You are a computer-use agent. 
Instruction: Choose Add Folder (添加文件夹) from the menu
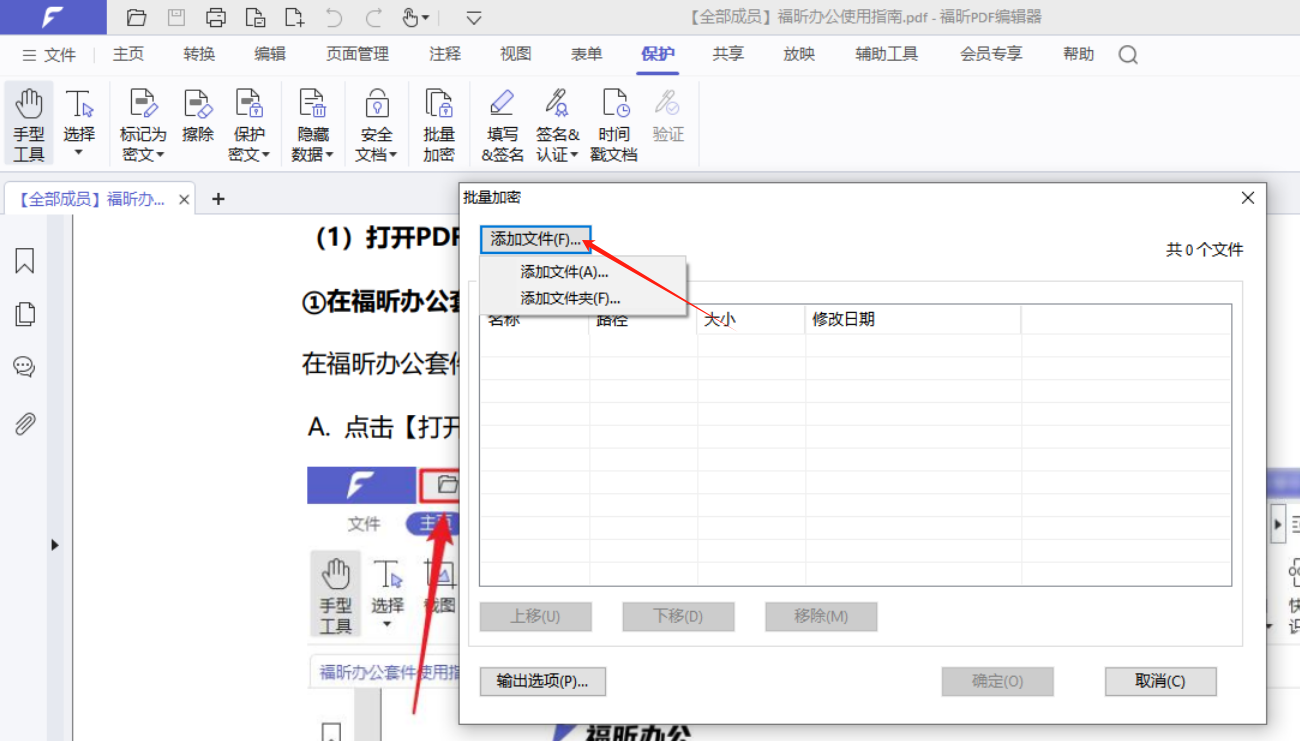point(570,298)
